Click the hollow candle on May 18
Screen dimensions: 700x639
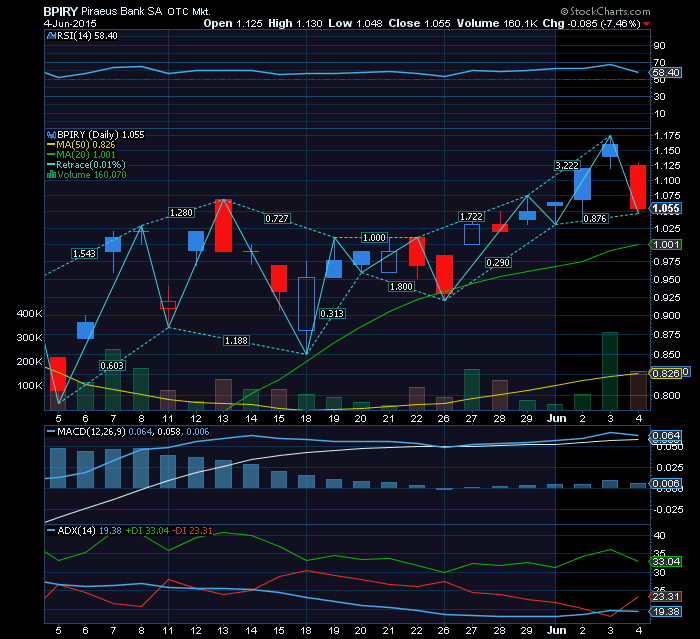306,310
